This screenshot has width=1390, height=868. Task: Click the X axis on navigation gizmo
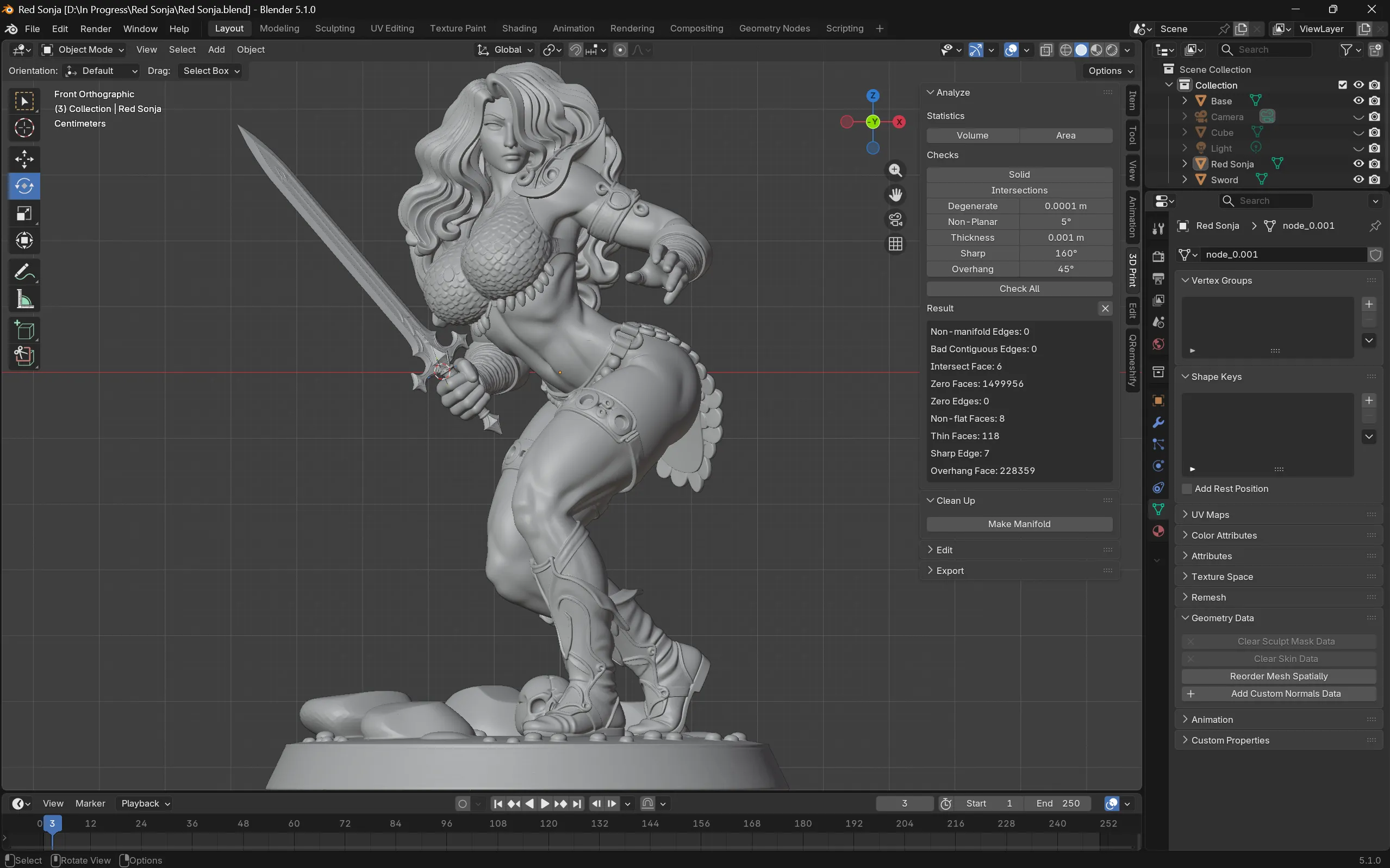pyautogui.click(x=899, y=122)
